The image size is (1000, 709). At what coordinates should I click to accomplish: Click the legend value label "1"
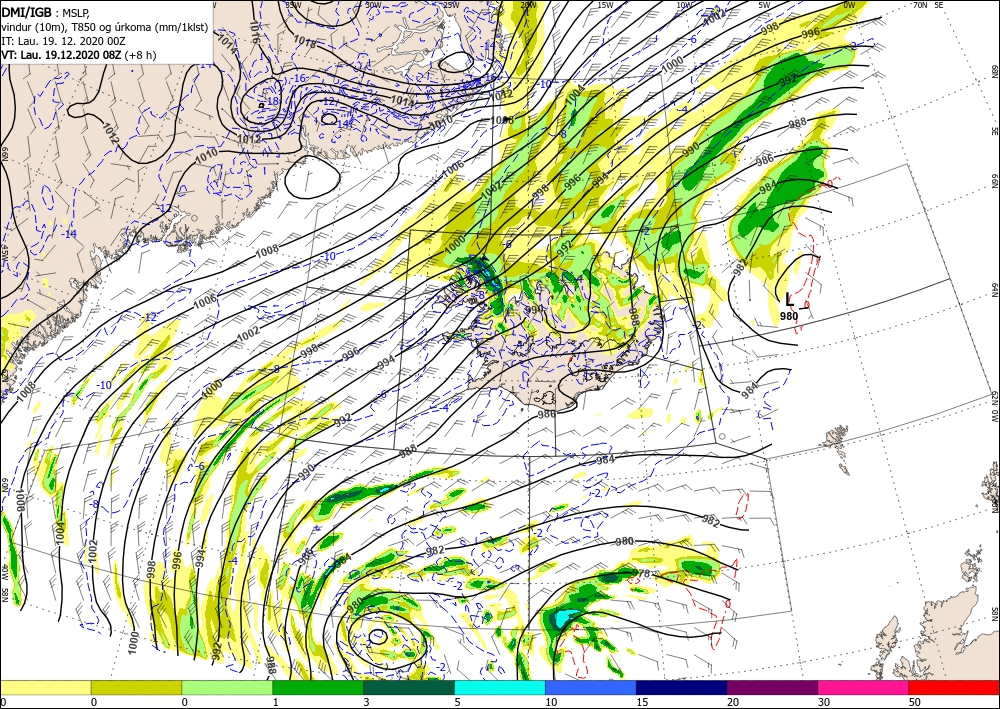click(276, 702)
